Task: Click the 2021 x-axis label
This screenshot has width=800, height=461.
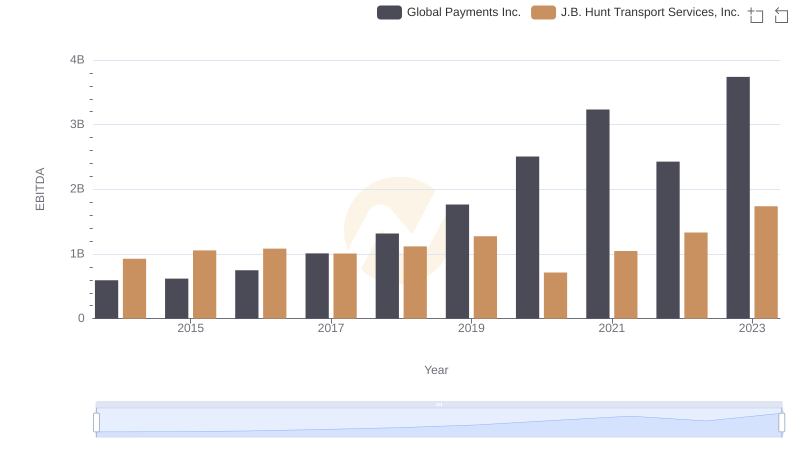Action: click(x=612, y=328)
